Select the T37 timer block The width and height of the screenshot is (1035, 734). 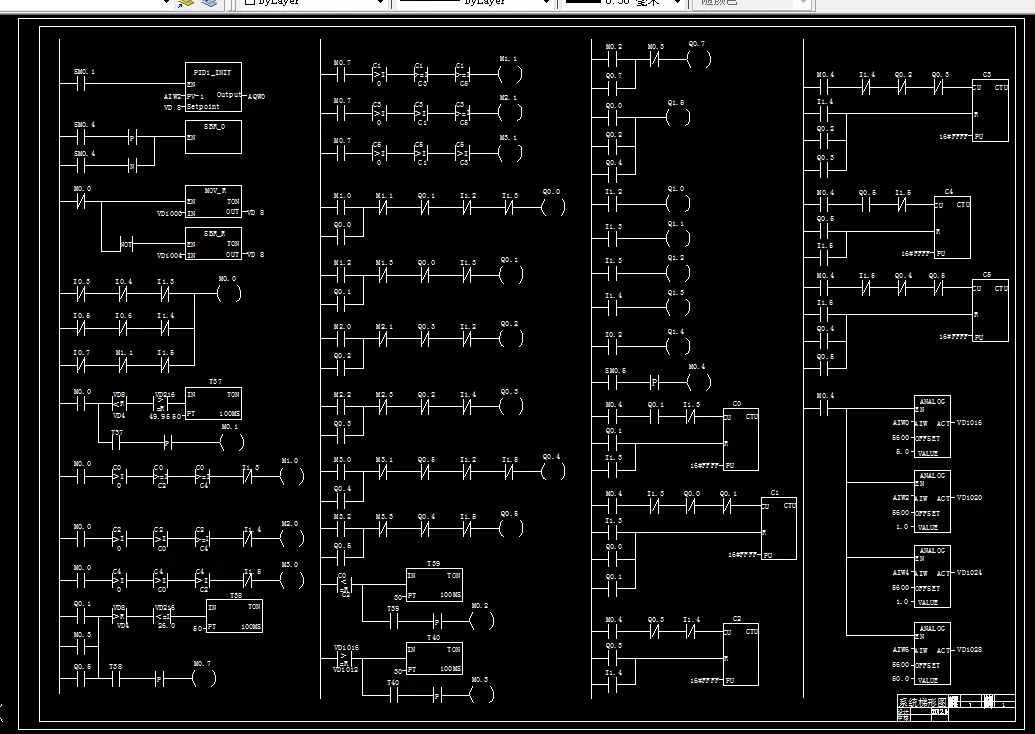[x=213, y=403]
